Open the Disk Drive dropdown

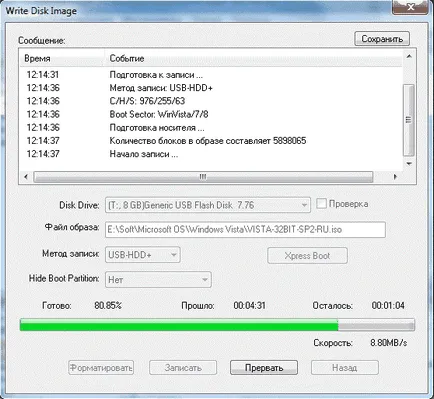click(x=208, y=205)
